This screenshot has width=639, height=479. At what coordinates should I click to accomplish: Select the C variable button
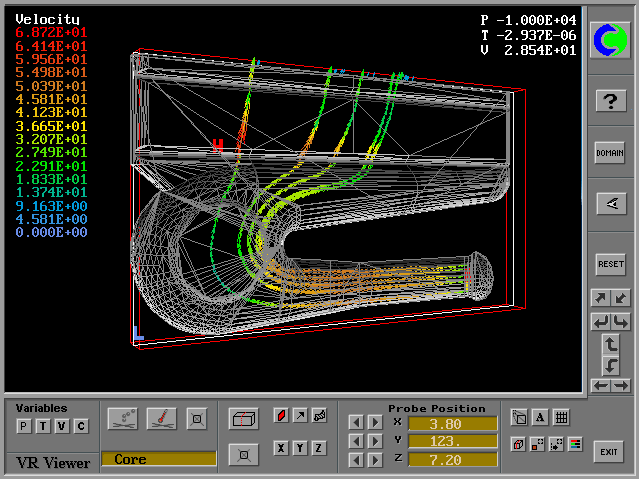click(x=81, y=427)
